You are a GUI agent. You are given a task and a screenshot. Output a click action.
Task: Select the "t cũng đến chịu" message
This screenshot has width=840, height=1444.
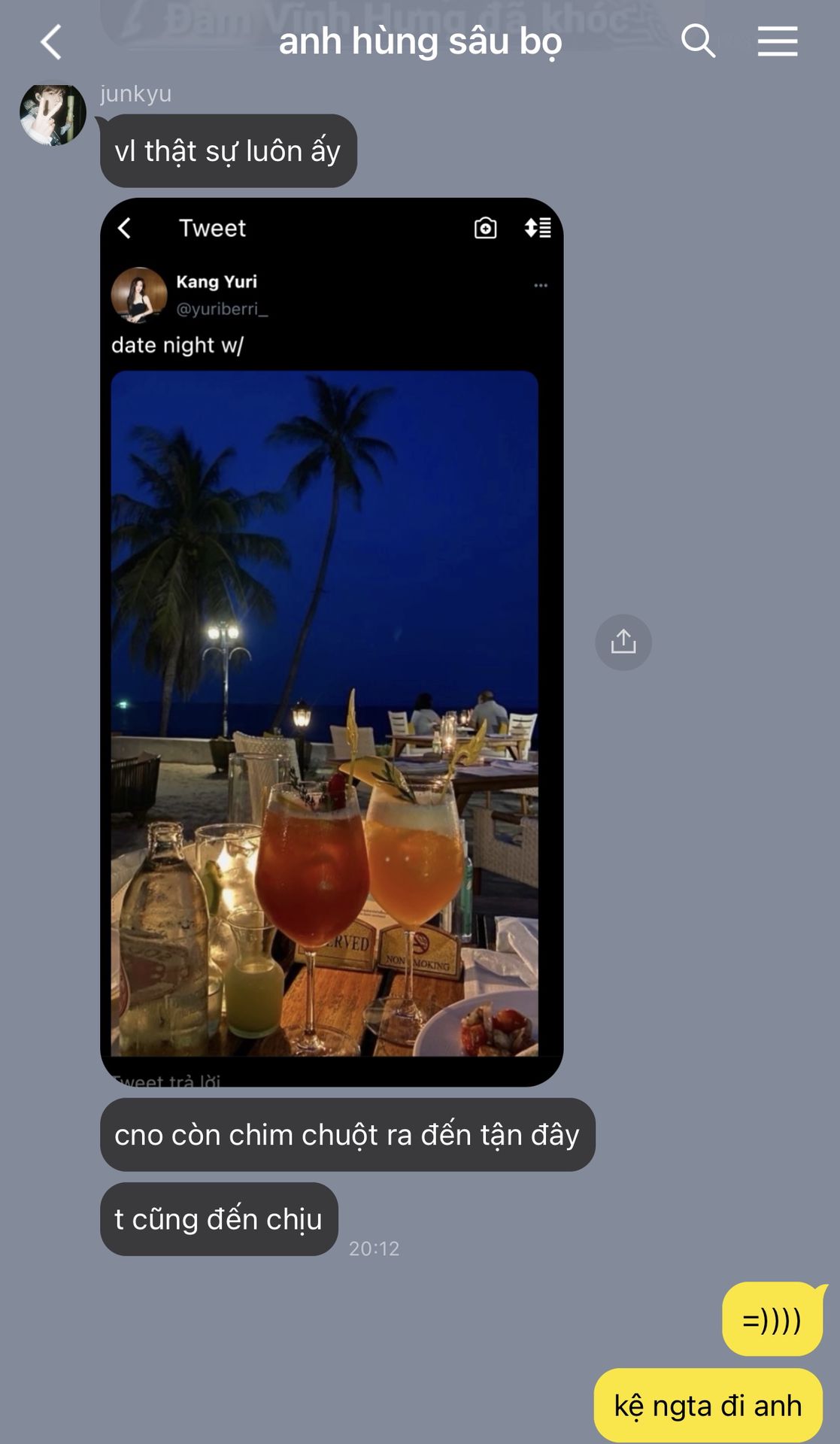(x=219, y=1219)
